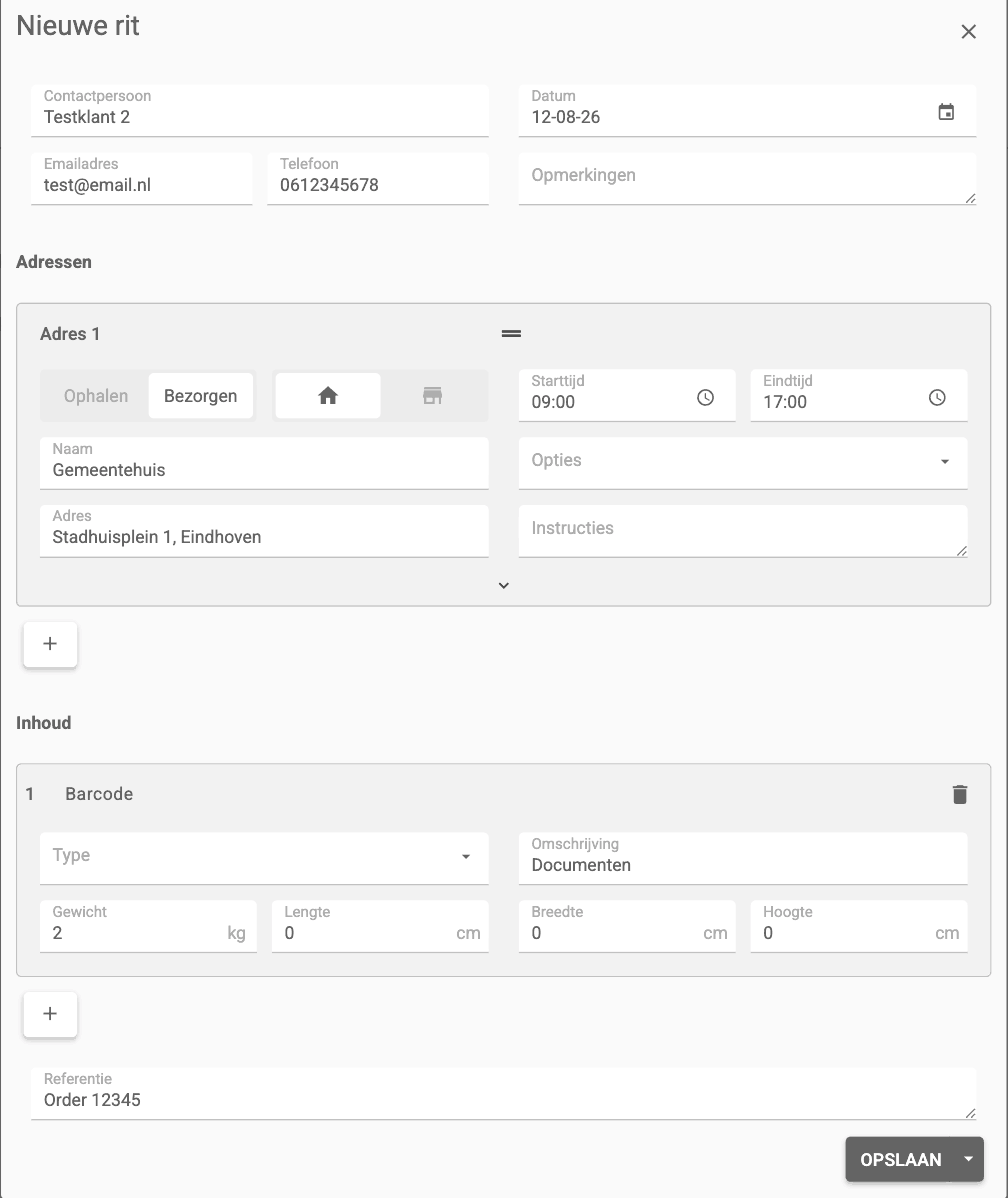Click the Datum field value 12-08-26
The width and height of the screenshot is (1008, 1198).
(x=566, y=117)
